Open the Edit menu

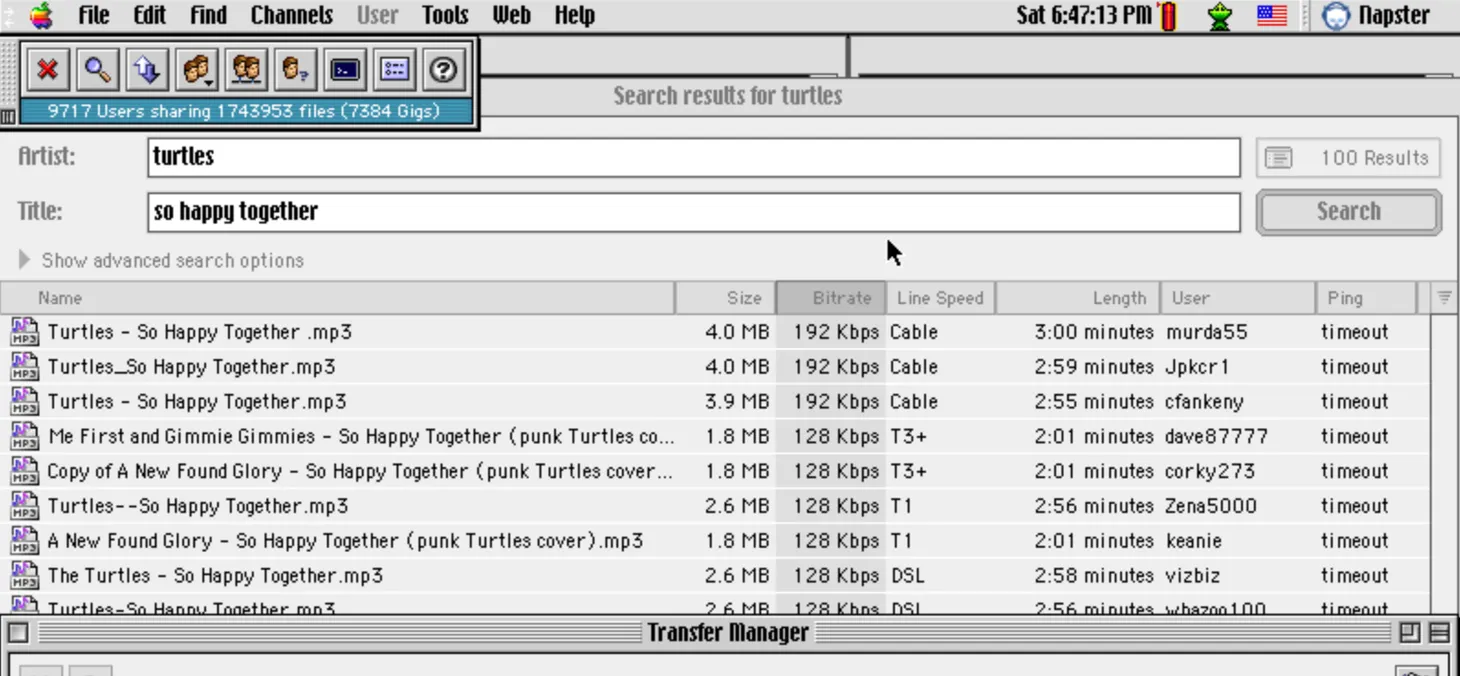[x=150, y=15]
